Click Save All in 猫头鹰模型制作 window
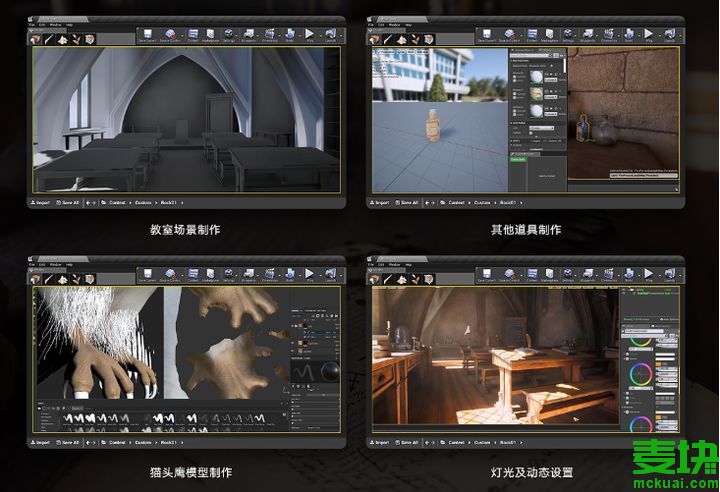Image resolution: width=720 pixels, height=492 pixels. click(x=68, y=442)
